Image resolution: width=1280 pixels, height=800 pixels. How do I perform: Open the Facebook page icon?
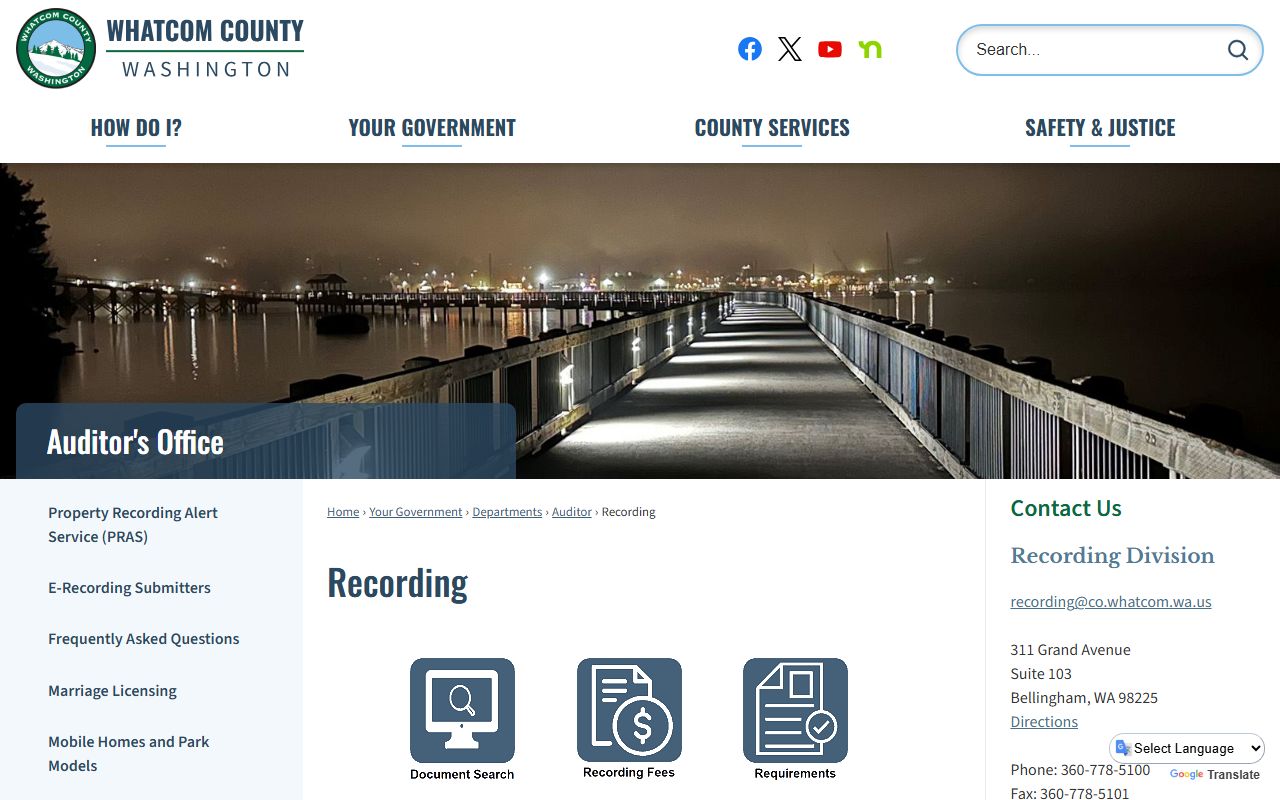[x=750, y=49]
